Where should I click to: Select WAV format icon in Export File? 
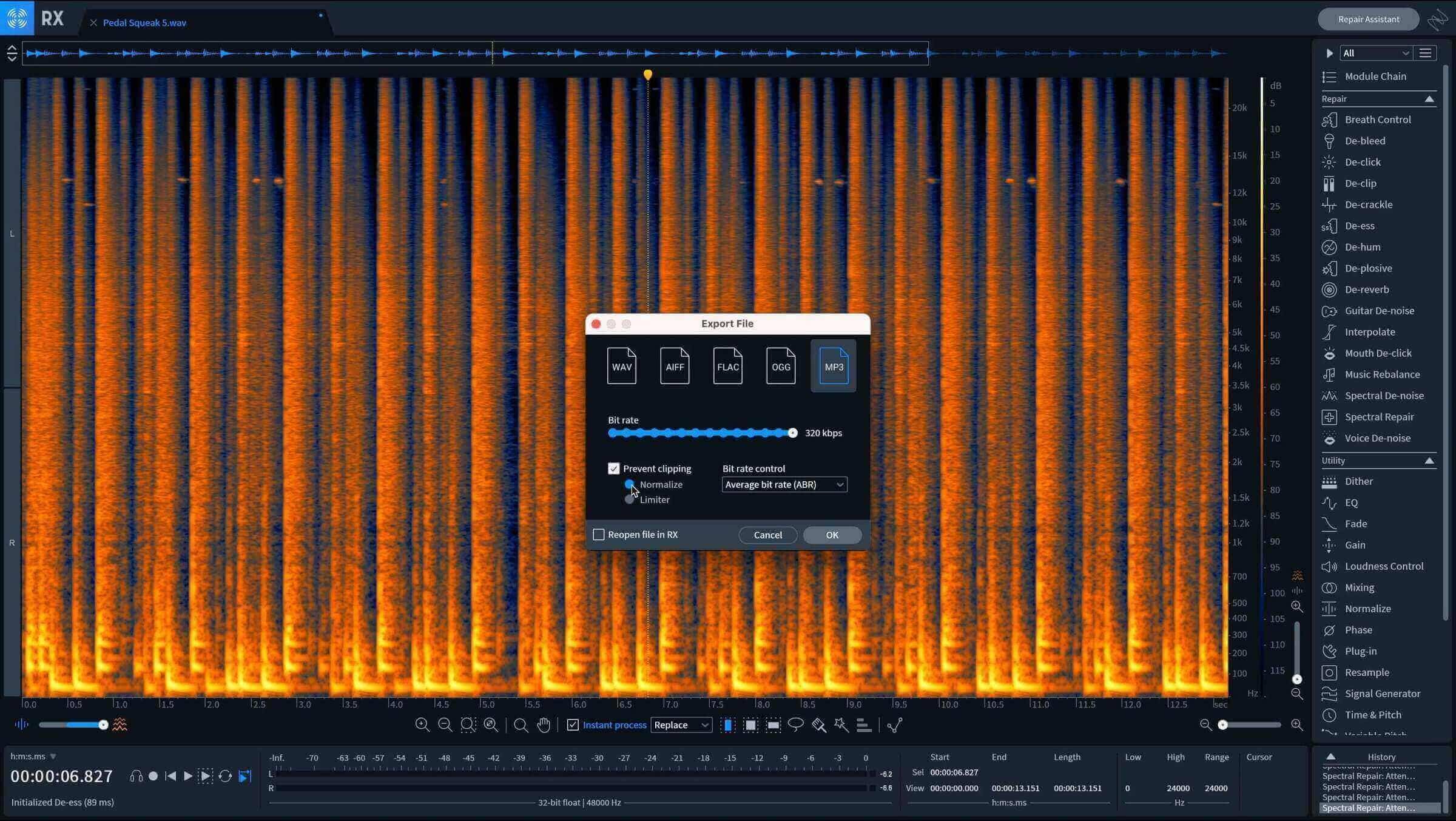[621, 366]
